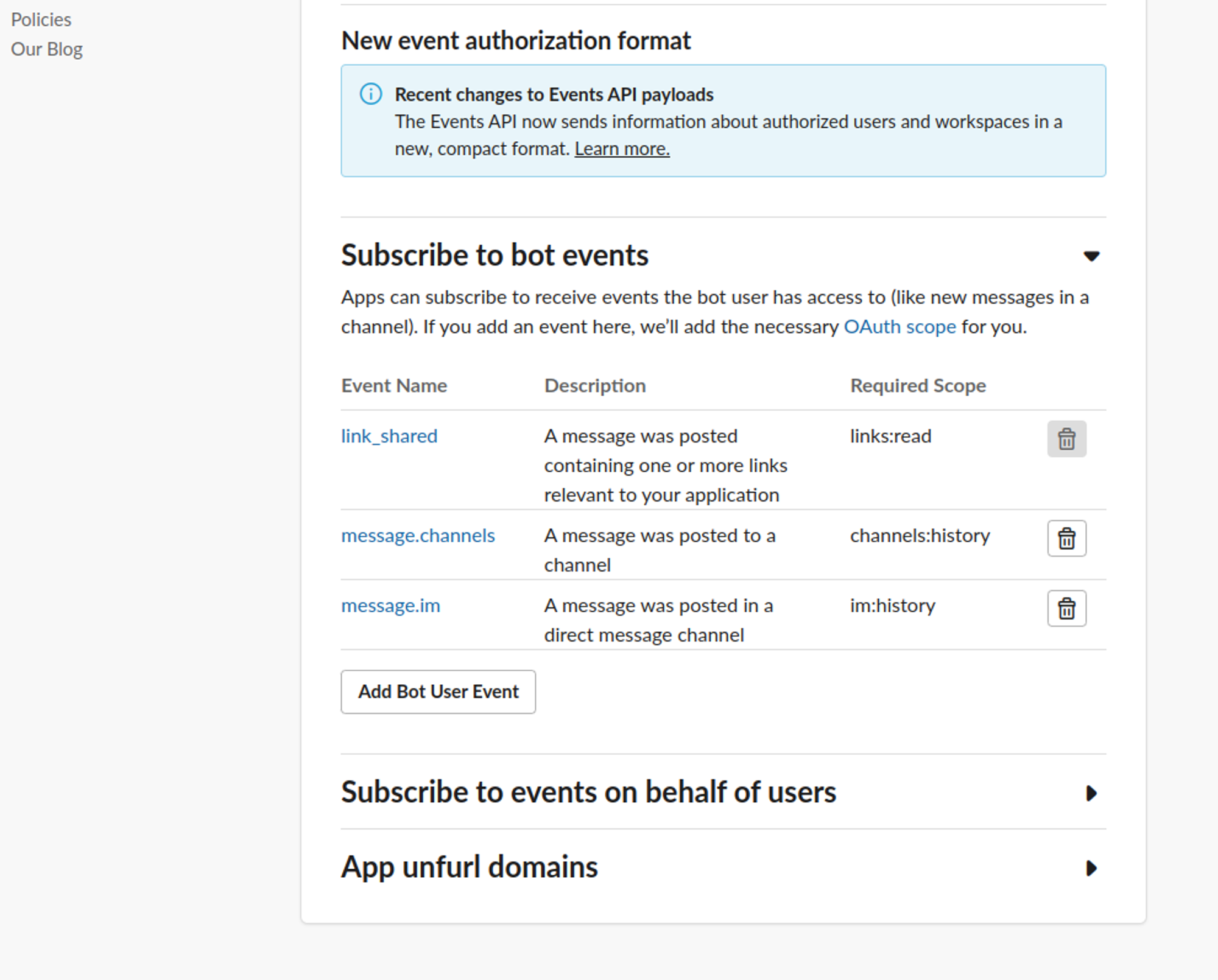Open the Learn more link

pos(622,149)
